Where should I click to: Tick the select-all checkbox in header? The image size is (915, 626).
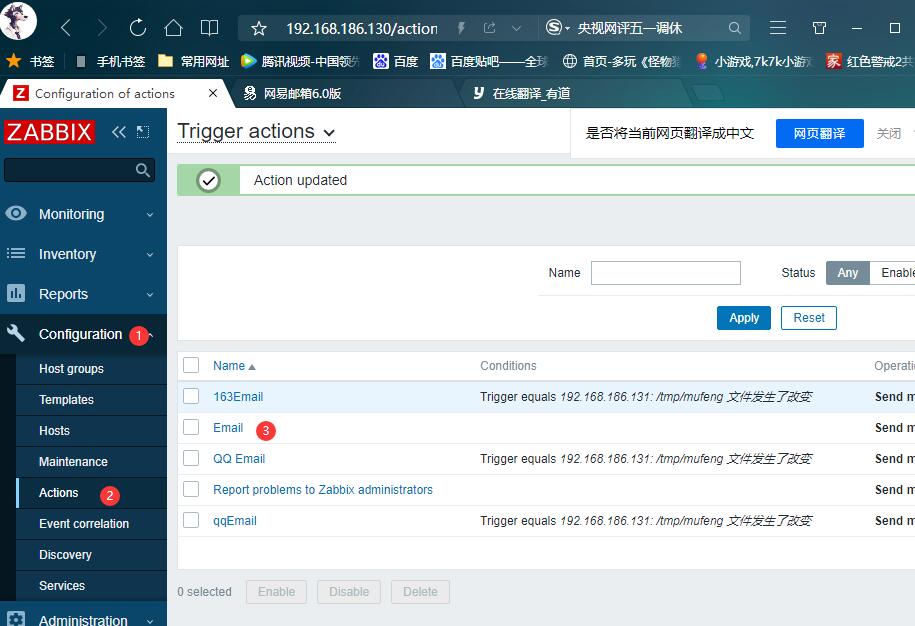click(x=191, y=365)
